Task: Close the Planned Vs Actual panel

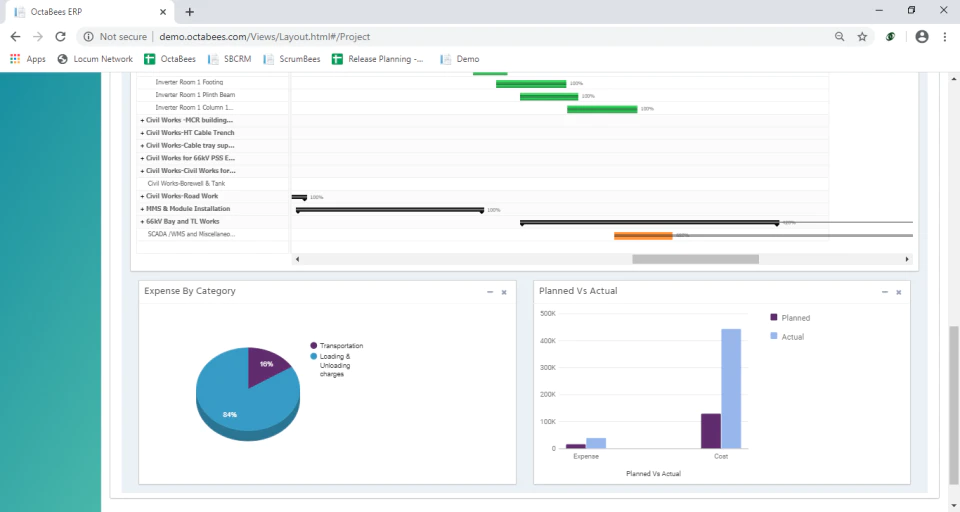Action: tap(899, 292)
